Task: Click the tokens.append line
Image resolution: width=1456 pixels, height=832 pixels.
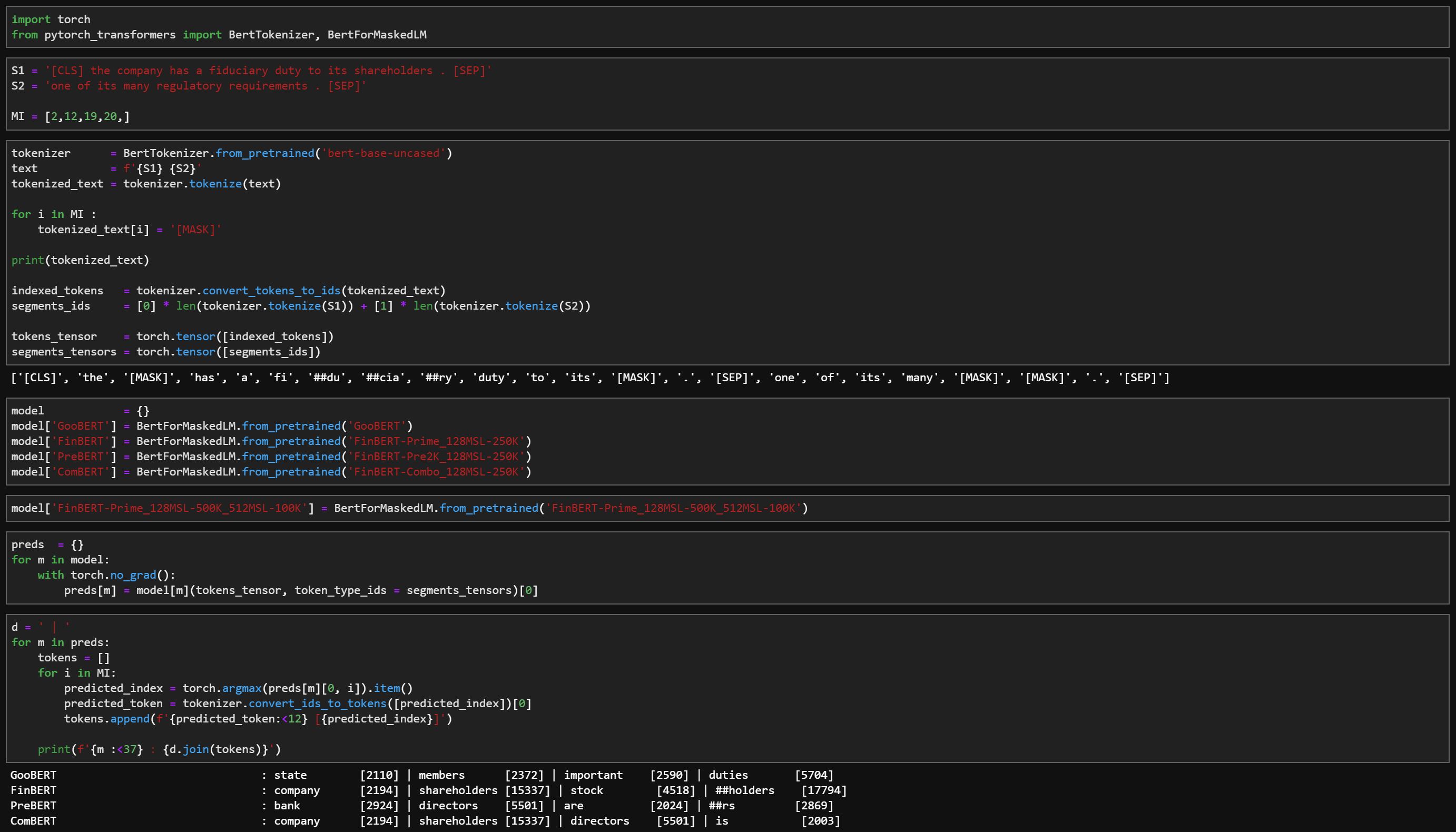Action: [257, 719]
